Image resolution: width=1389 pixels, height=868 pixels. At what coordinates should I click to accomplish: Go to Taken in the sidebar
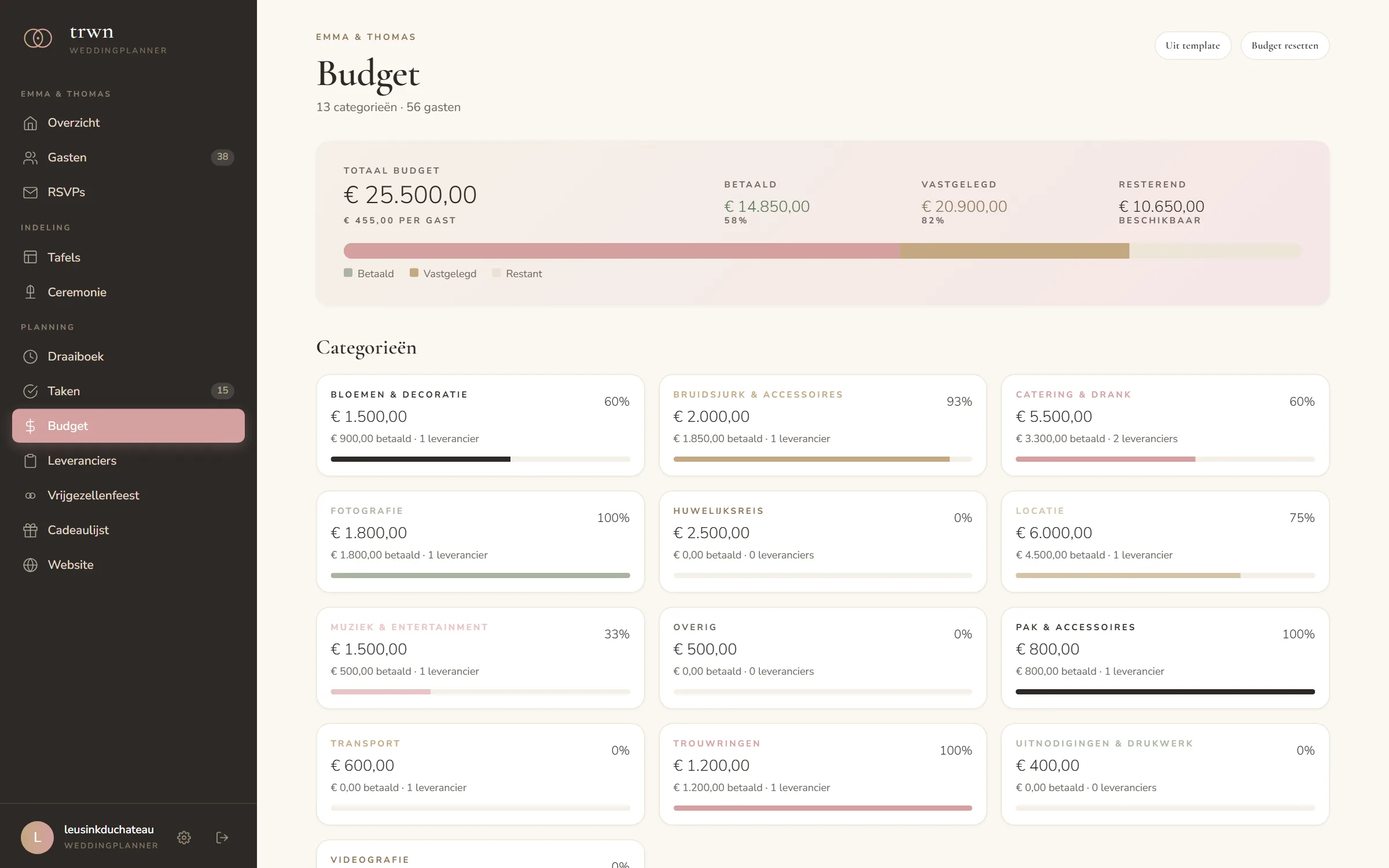[128, 391]
